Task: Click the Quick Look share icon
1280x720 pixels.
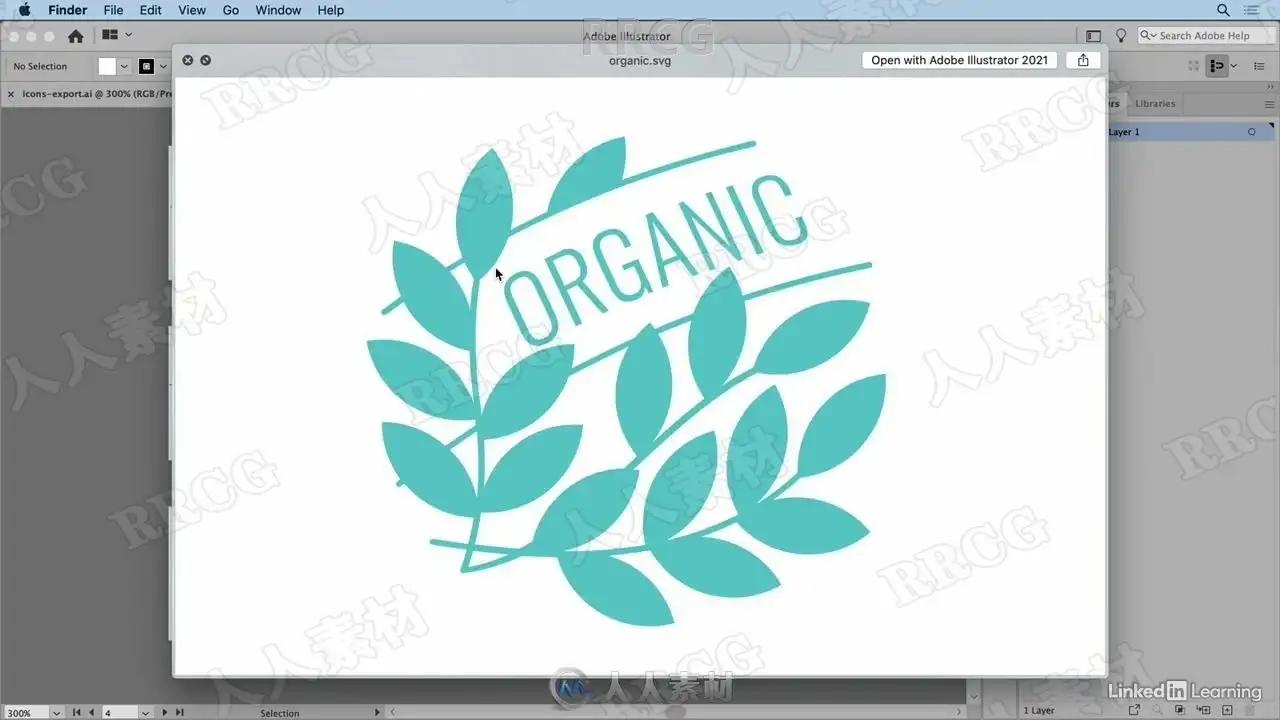Action: [1083, 60]
